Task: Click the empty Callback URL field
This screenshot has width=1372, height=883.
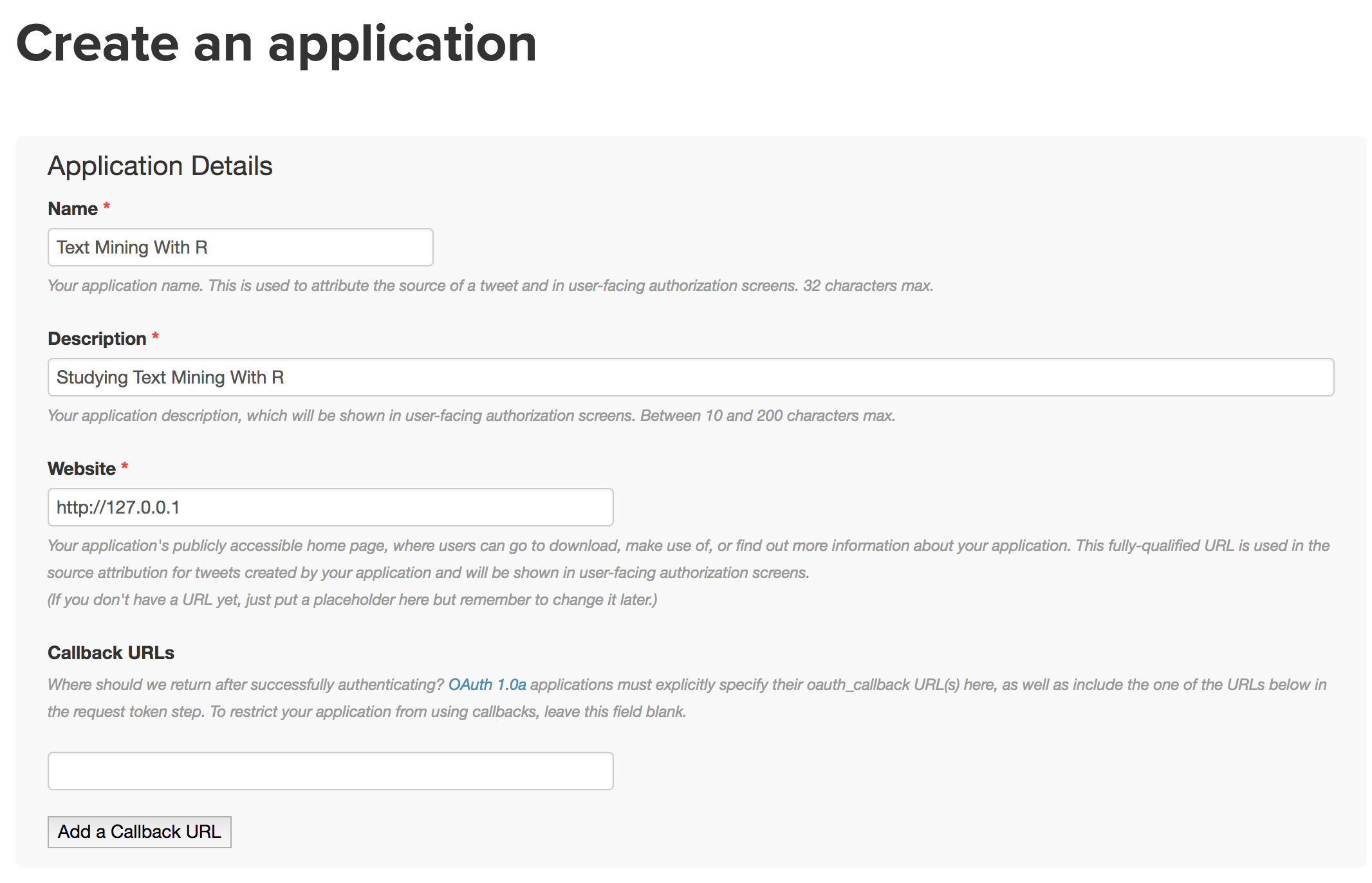Action: pos(330,771)
